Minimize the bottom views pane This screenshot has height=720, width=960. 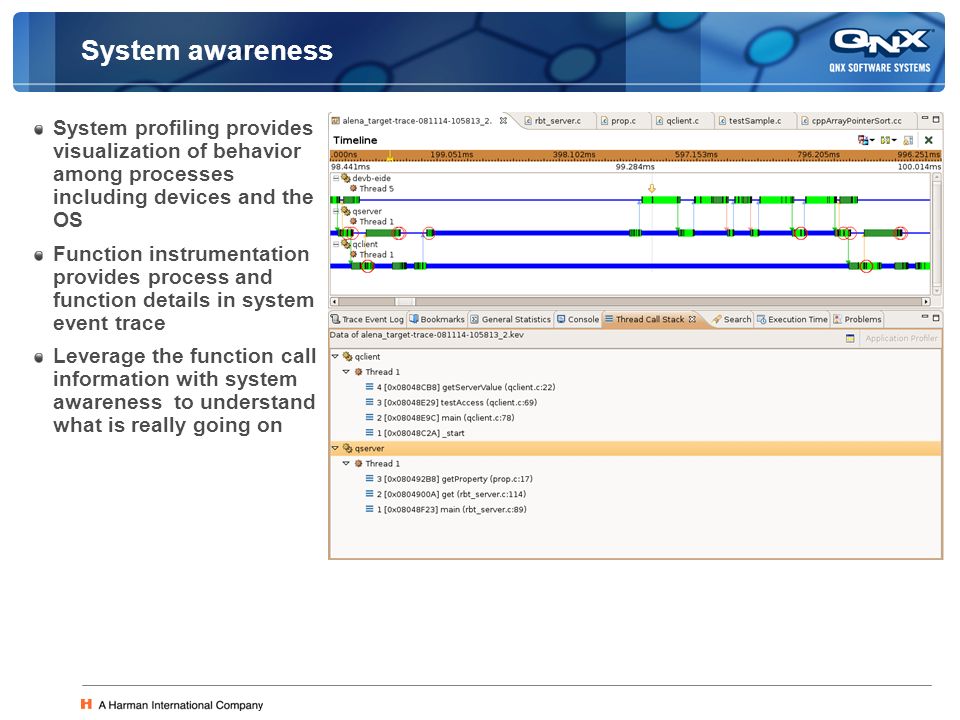click(x=925, y=317)
